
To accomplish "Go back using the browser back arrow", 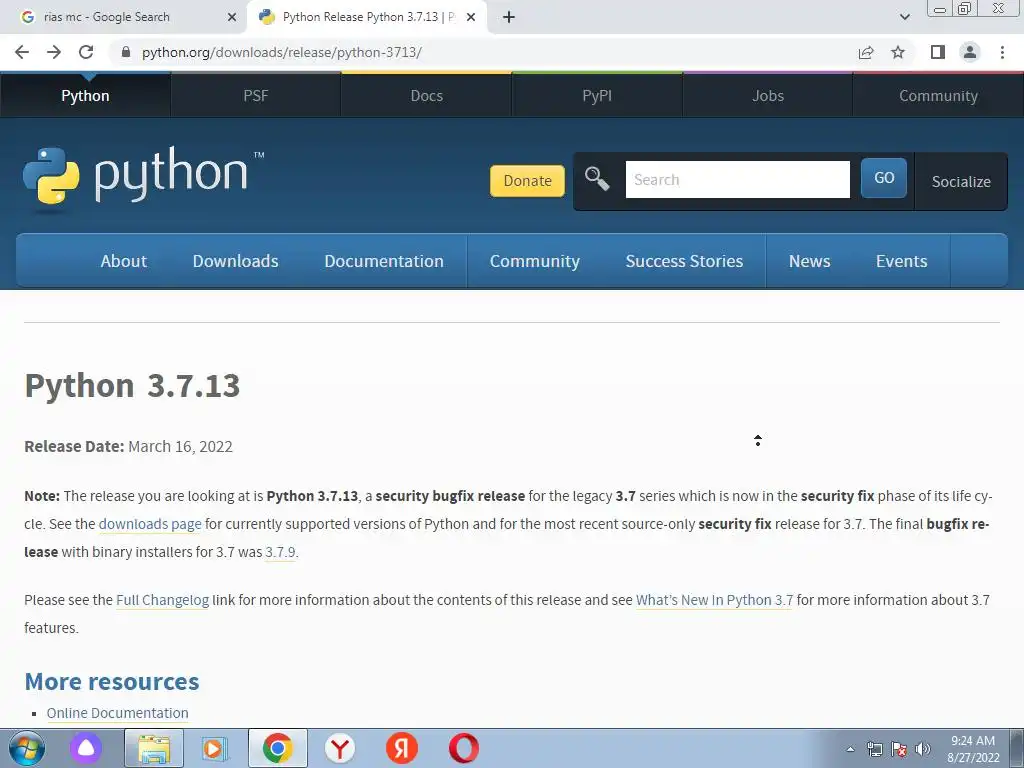I will point(22,52).
